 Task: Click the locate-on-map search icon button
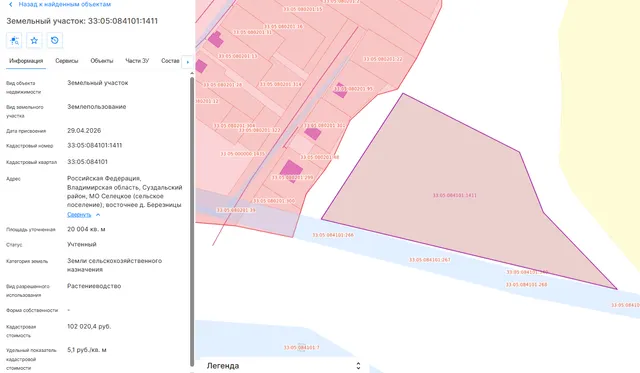[14, 40]
